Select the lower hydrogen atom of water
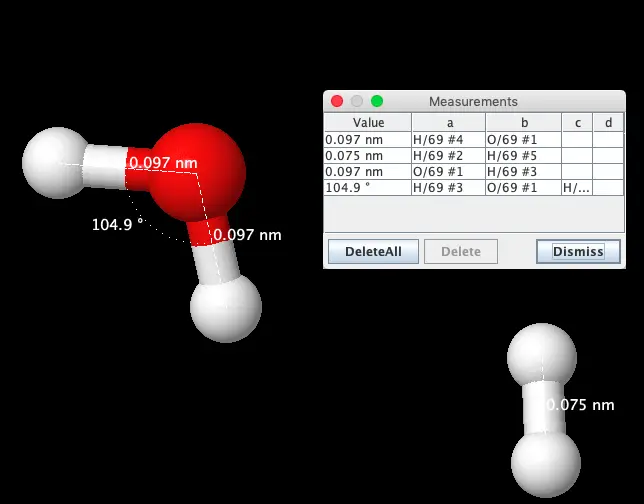This screenshot has height=504, width=644. point(226,306)
